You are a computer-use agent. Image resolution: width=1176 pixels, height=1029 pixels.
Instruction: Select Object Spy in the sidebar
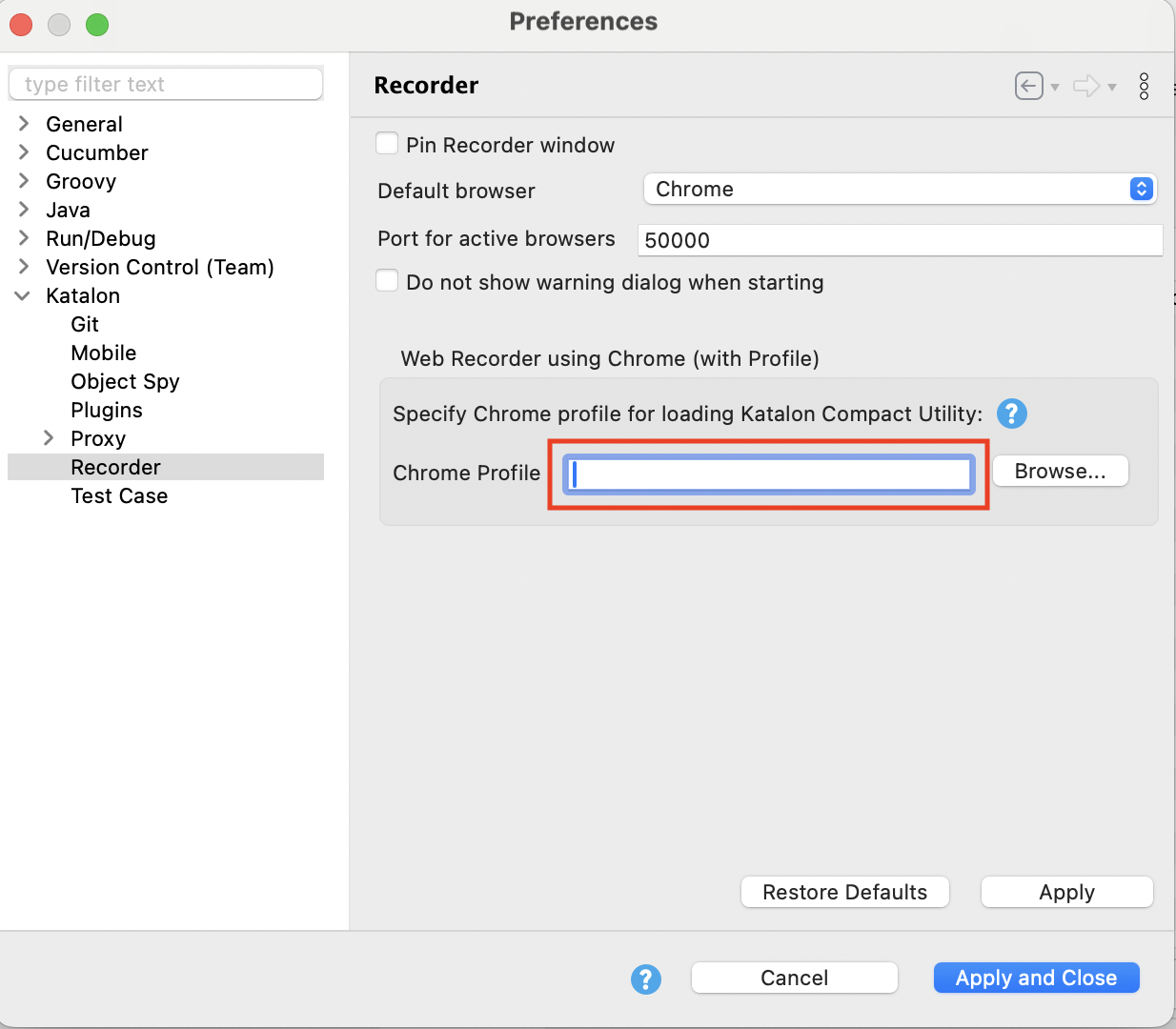click(125, 381)
